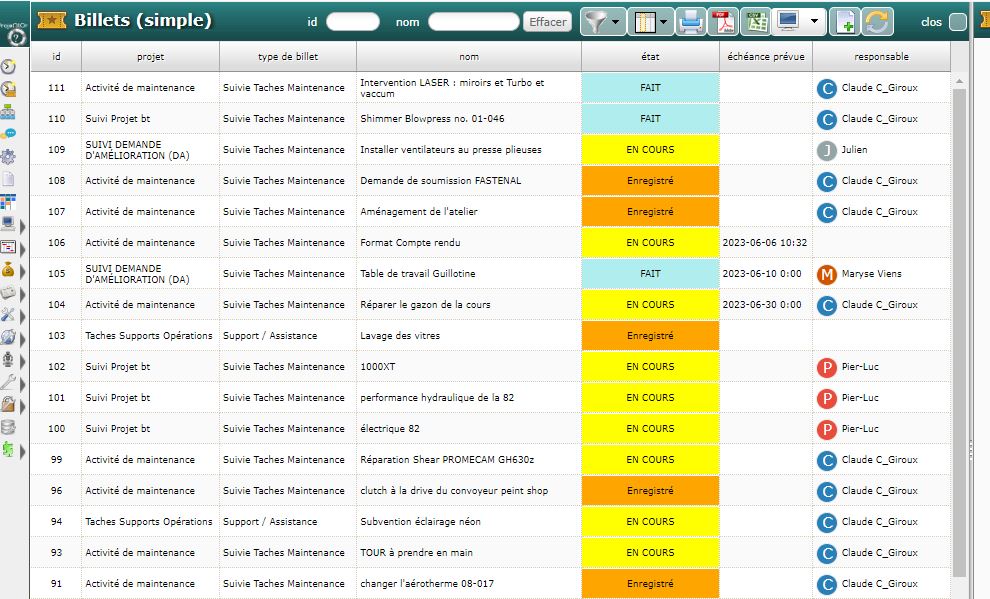The image size is (990, 599).
Task: Open the database icon in sidebar
Action: (x=9, y=428)
